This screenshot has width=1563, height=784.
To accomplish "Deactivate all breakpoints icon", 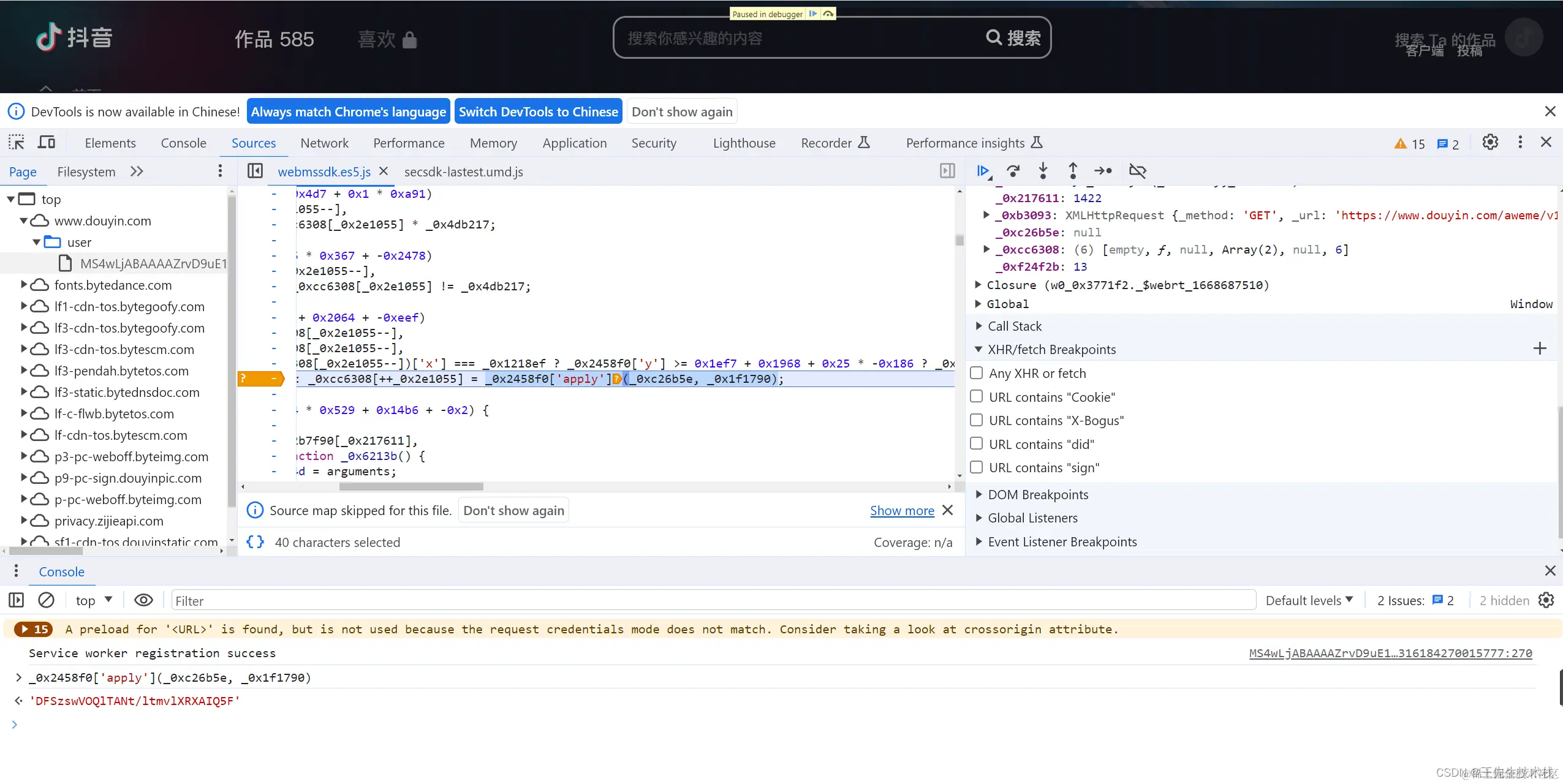I will (x=1137, y=171).
